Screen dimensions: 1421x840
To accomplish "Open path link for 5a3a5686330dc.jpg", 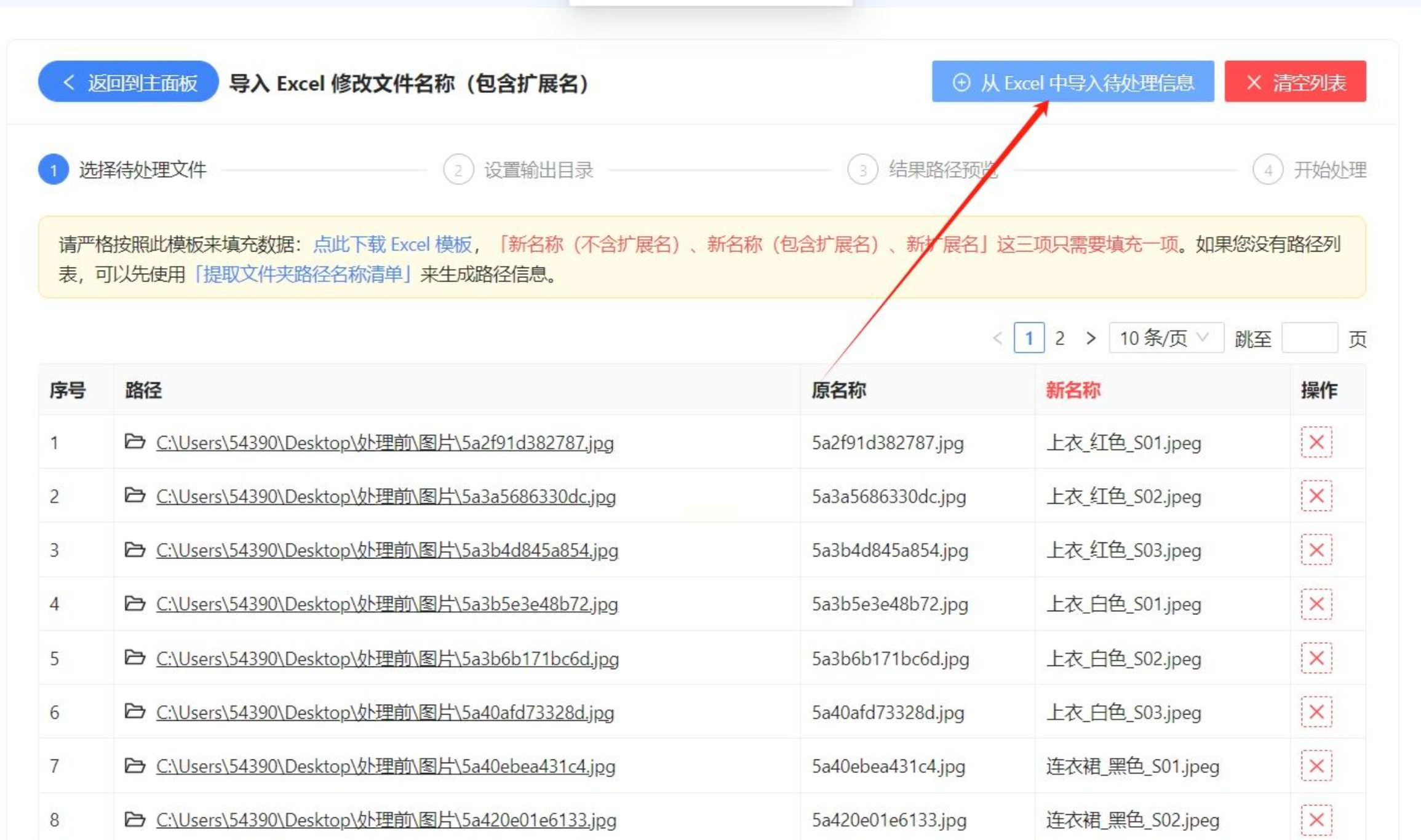I will pyautogui.click(x=385, y=496).
